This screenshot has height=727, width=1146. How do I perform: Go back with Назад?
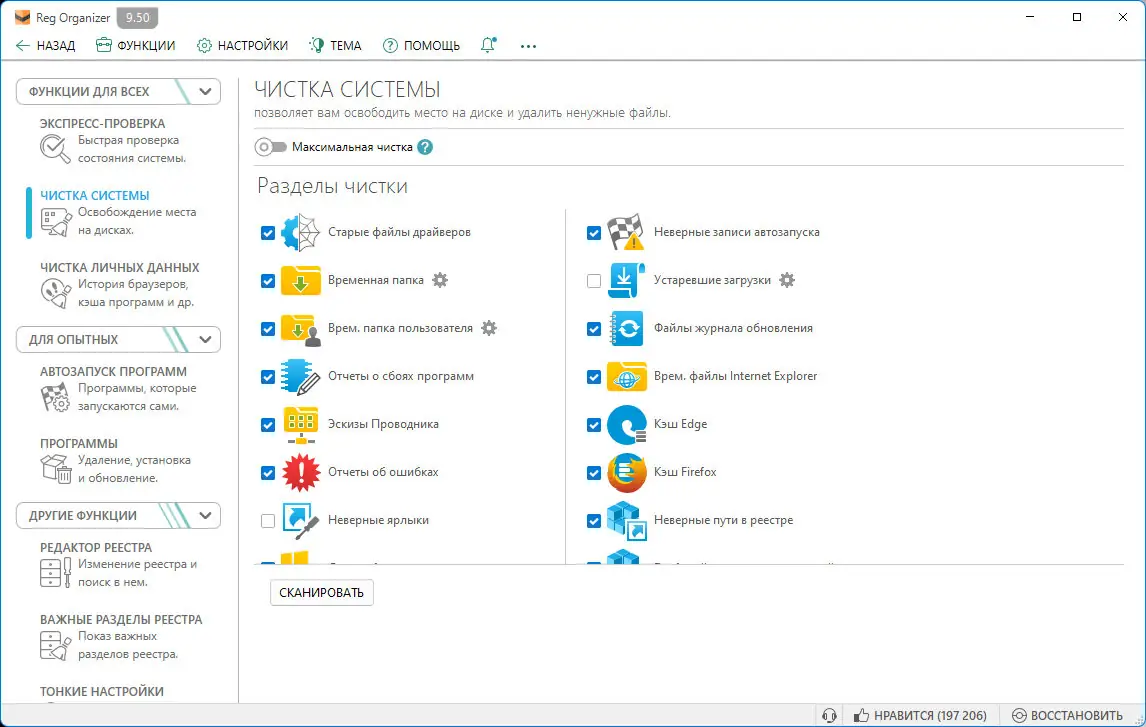tap(46, 45)
